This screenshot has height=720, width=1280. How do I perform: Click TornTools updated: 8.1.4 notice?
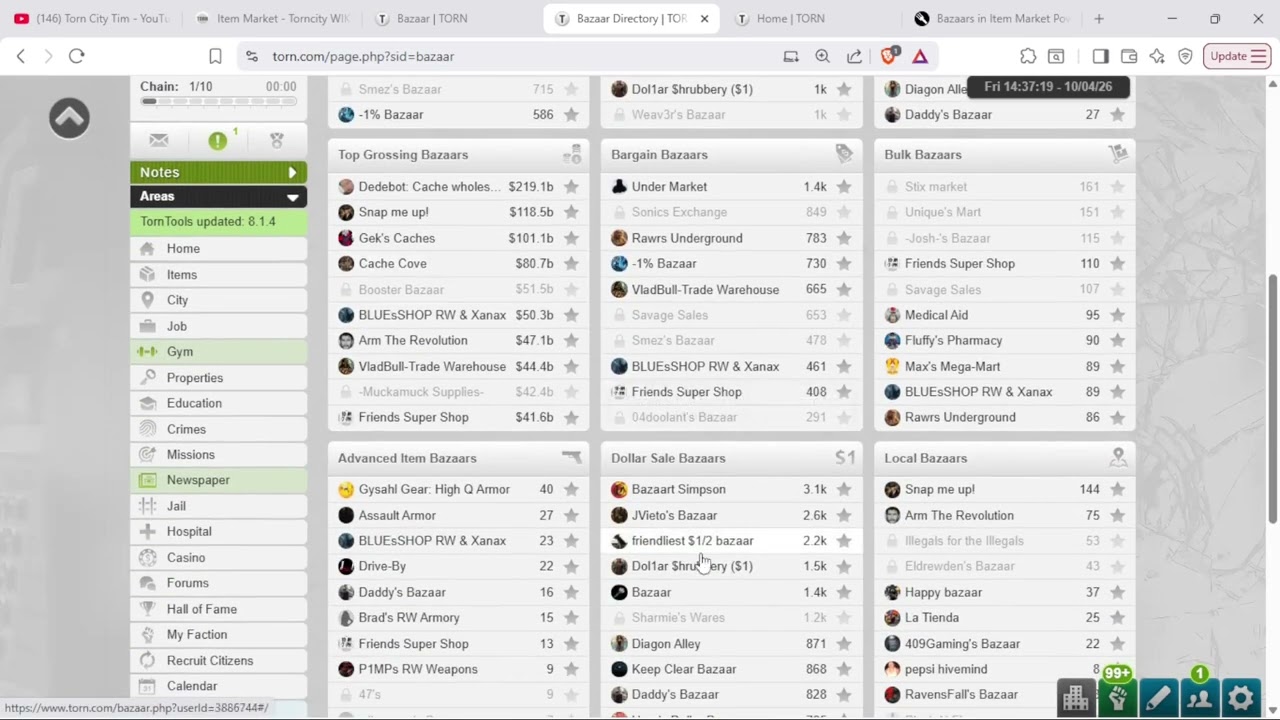(219, 222)
